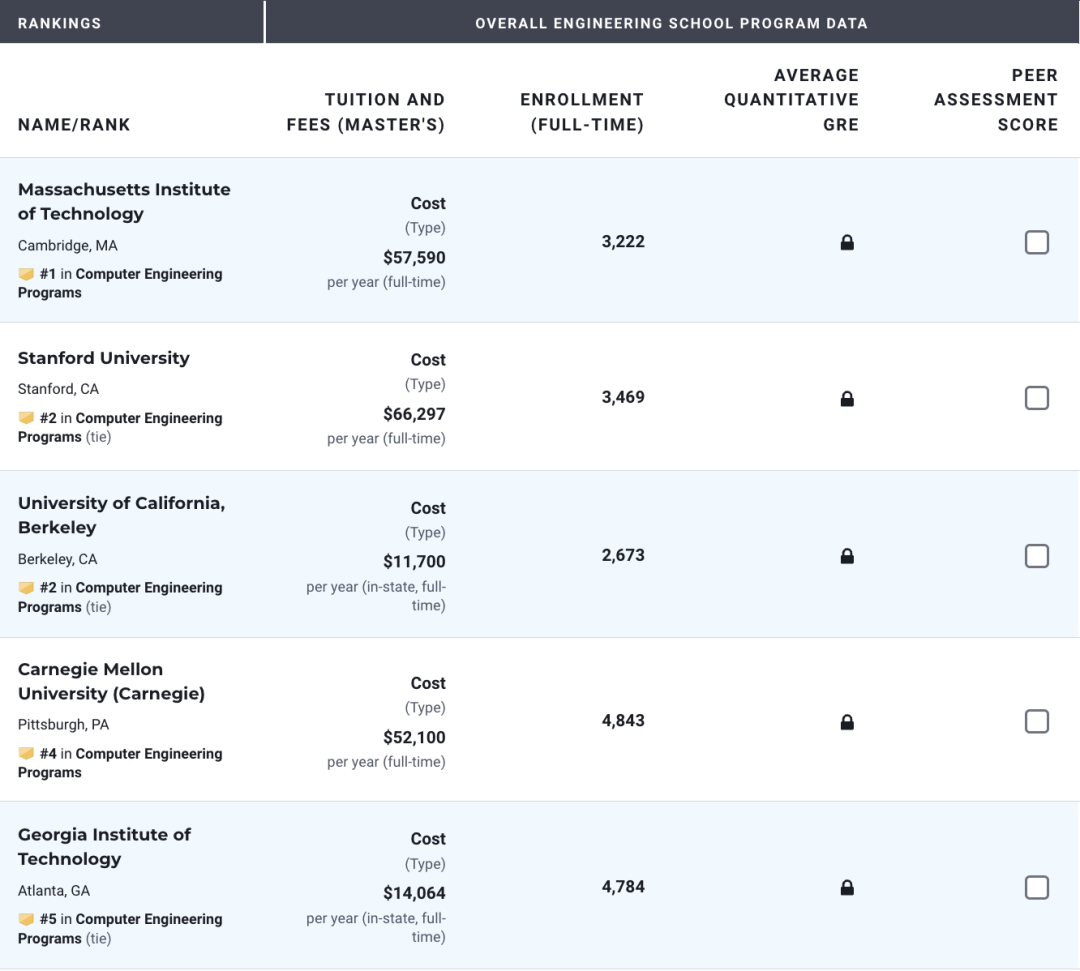The width and height of the screenshot is (1080, 971).
Task: Click the Carnegie Mellon GRE lock icon
Action: coord(847,722)
